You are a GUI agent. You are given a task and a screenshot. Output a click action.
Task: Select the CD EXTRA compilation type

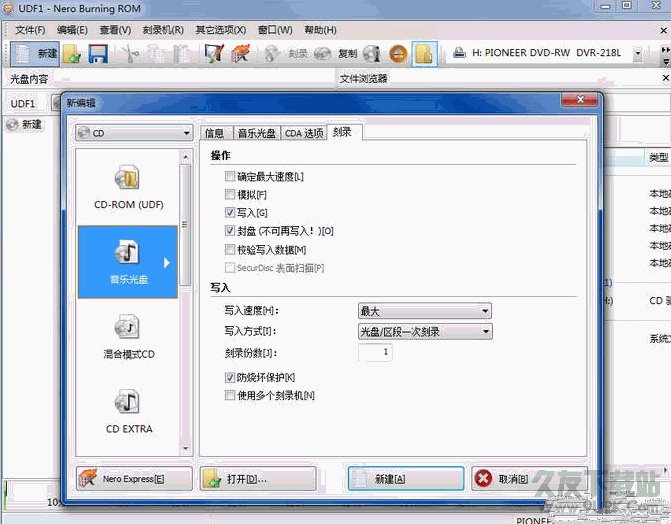pos(128,411)
